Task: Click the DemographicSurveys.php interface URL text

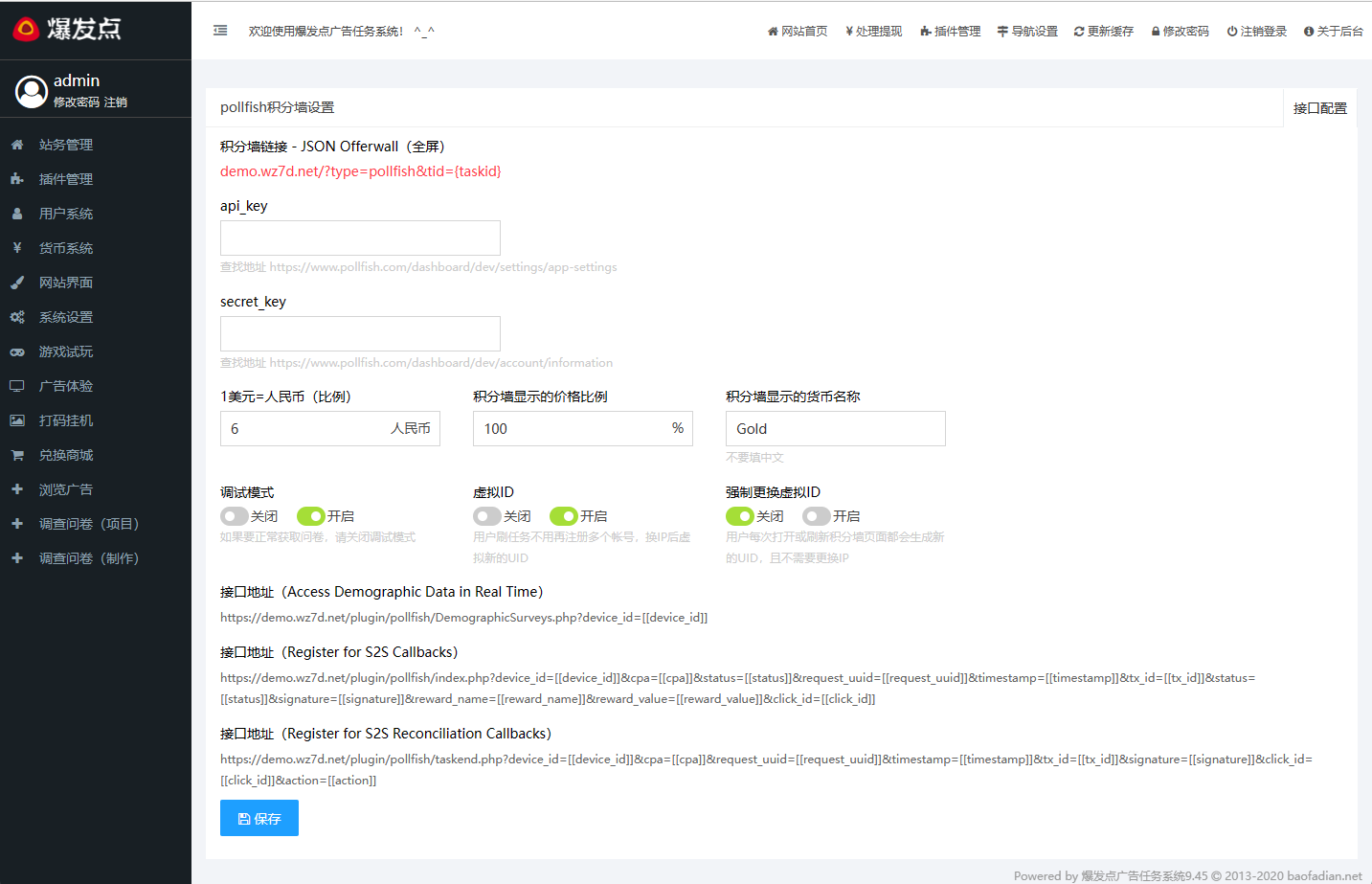Action: 464,618
